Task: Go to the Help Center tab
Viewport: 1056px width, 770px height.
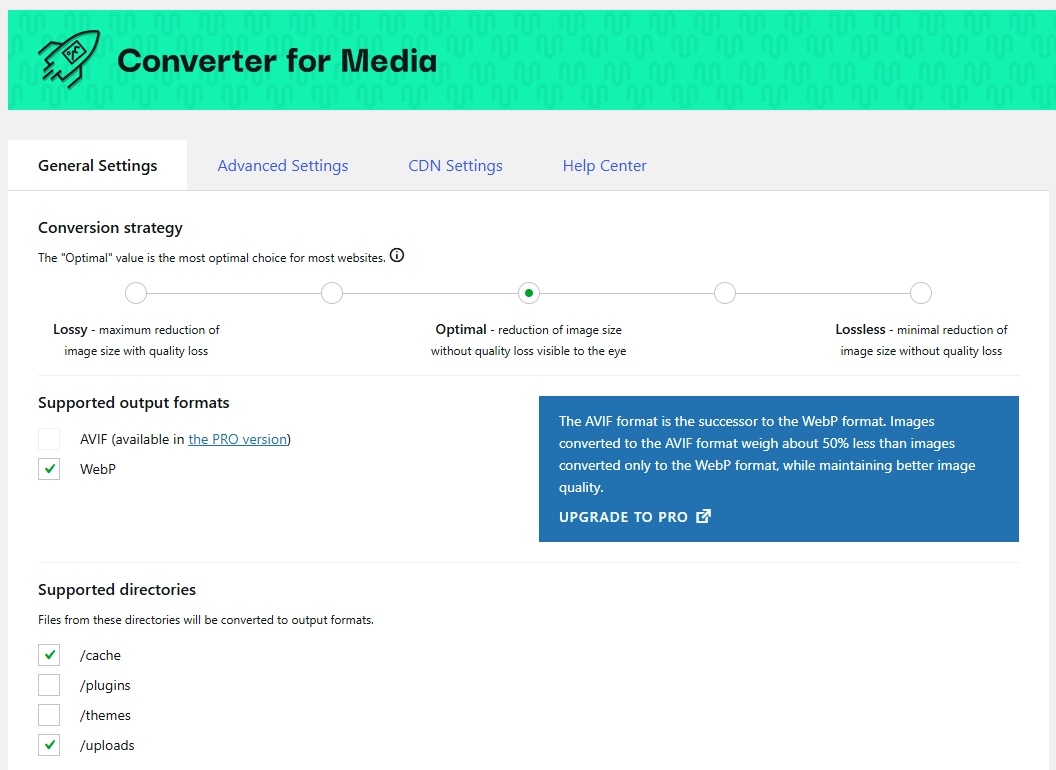Action: 604,165
